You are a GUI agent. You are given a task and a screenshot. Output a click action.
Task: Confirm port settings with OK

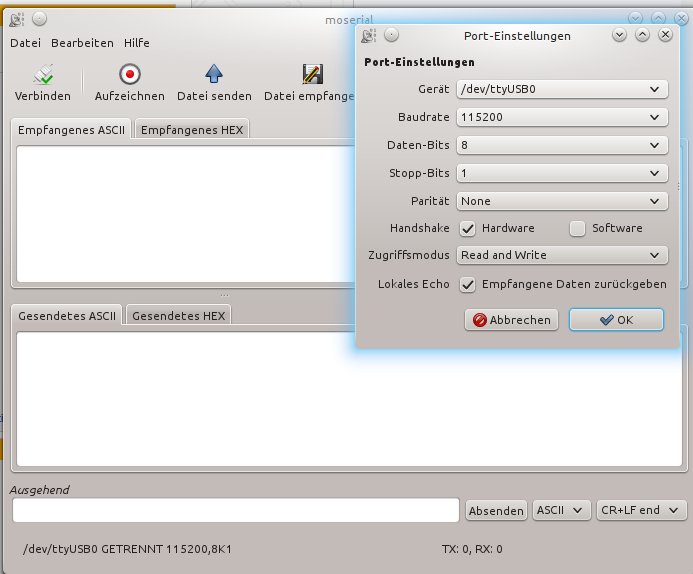coord(616,320)
